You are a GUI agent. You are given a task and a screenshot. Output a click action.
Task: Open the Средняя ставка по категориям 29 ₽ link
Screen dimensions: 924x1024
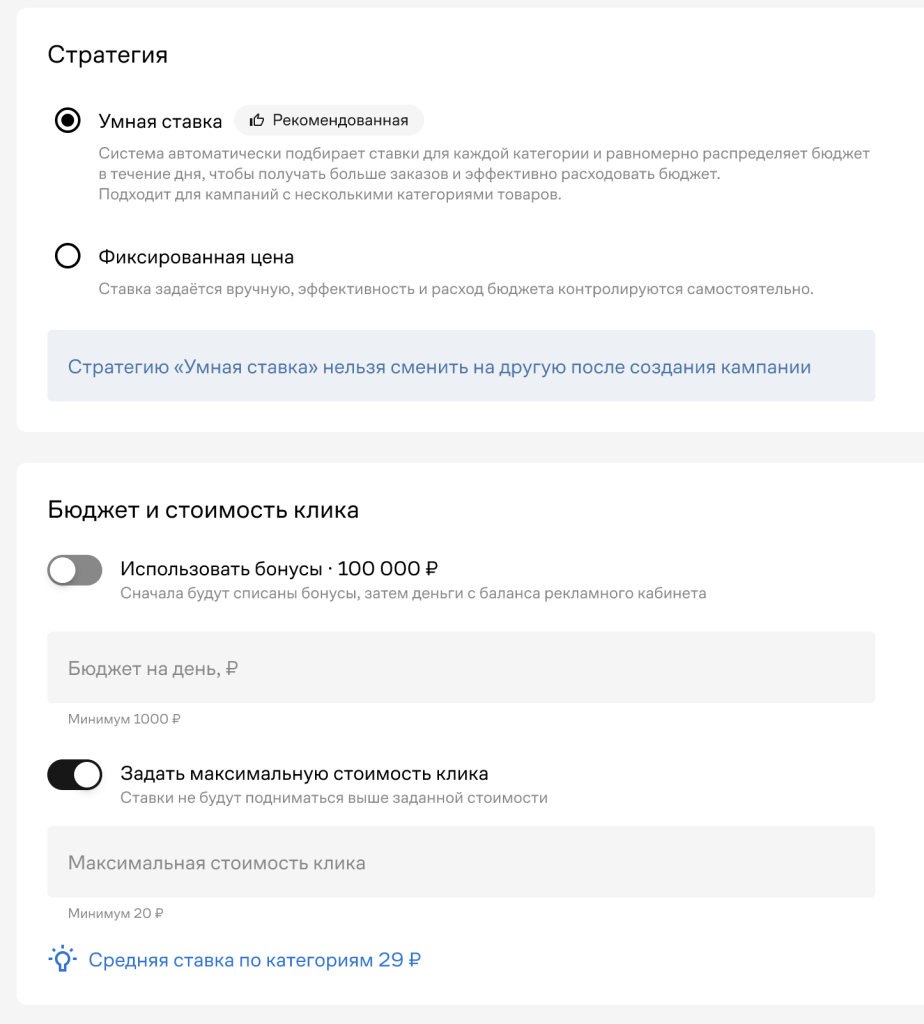tap(255, 959)
